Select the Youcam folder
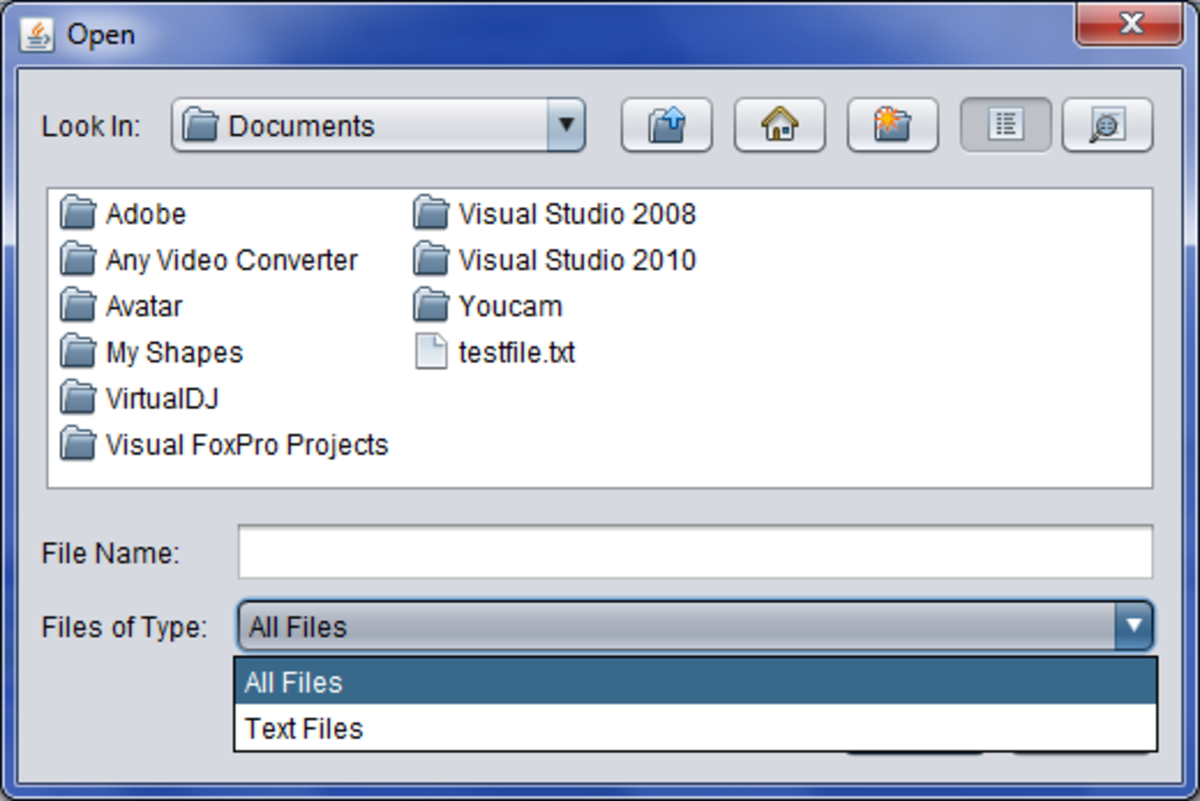Image resolution: width=1200 pixels, height=801 pixels. point(510,306)
